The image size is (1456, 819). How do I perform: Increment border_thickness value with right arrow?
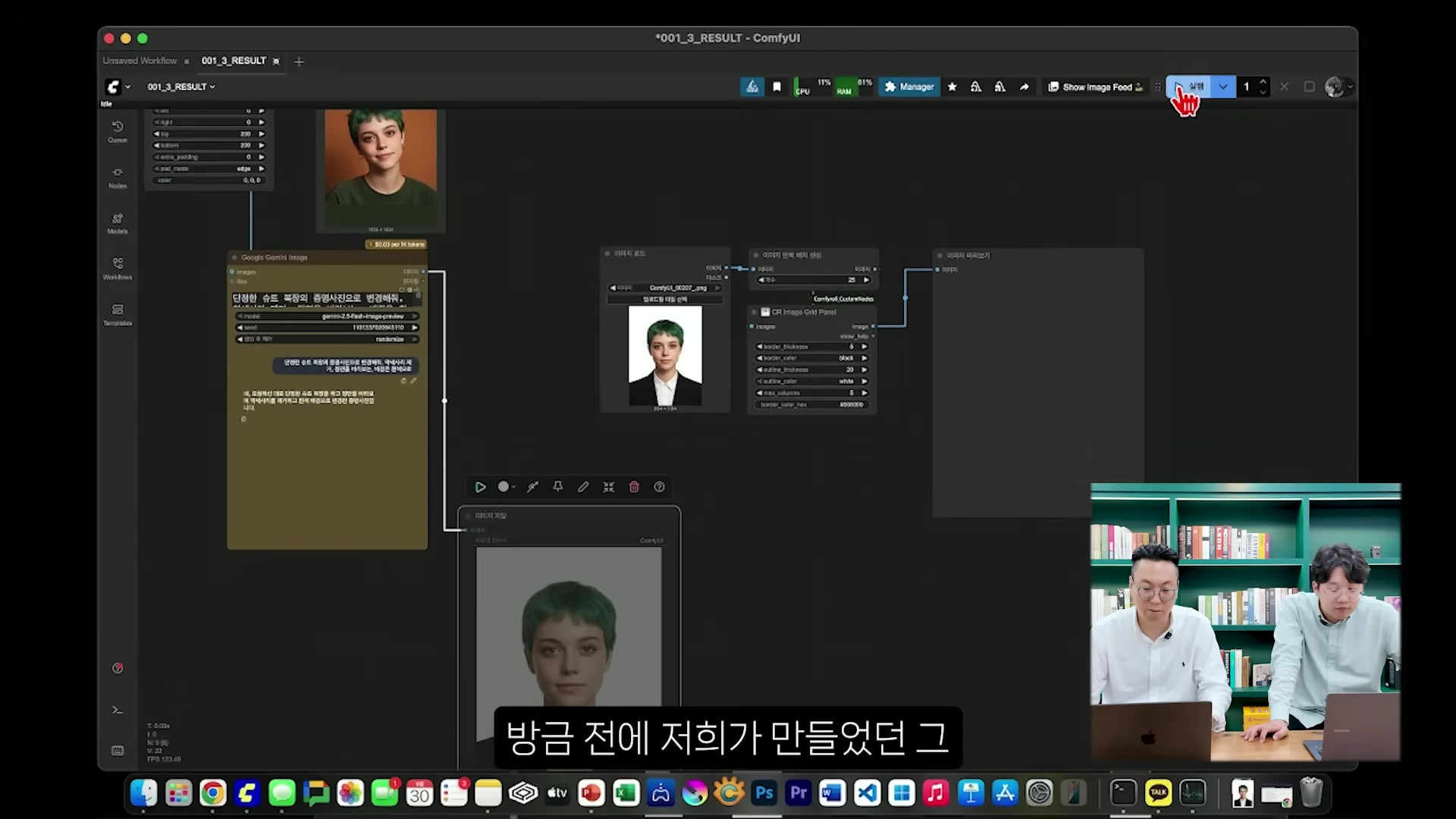864,347
